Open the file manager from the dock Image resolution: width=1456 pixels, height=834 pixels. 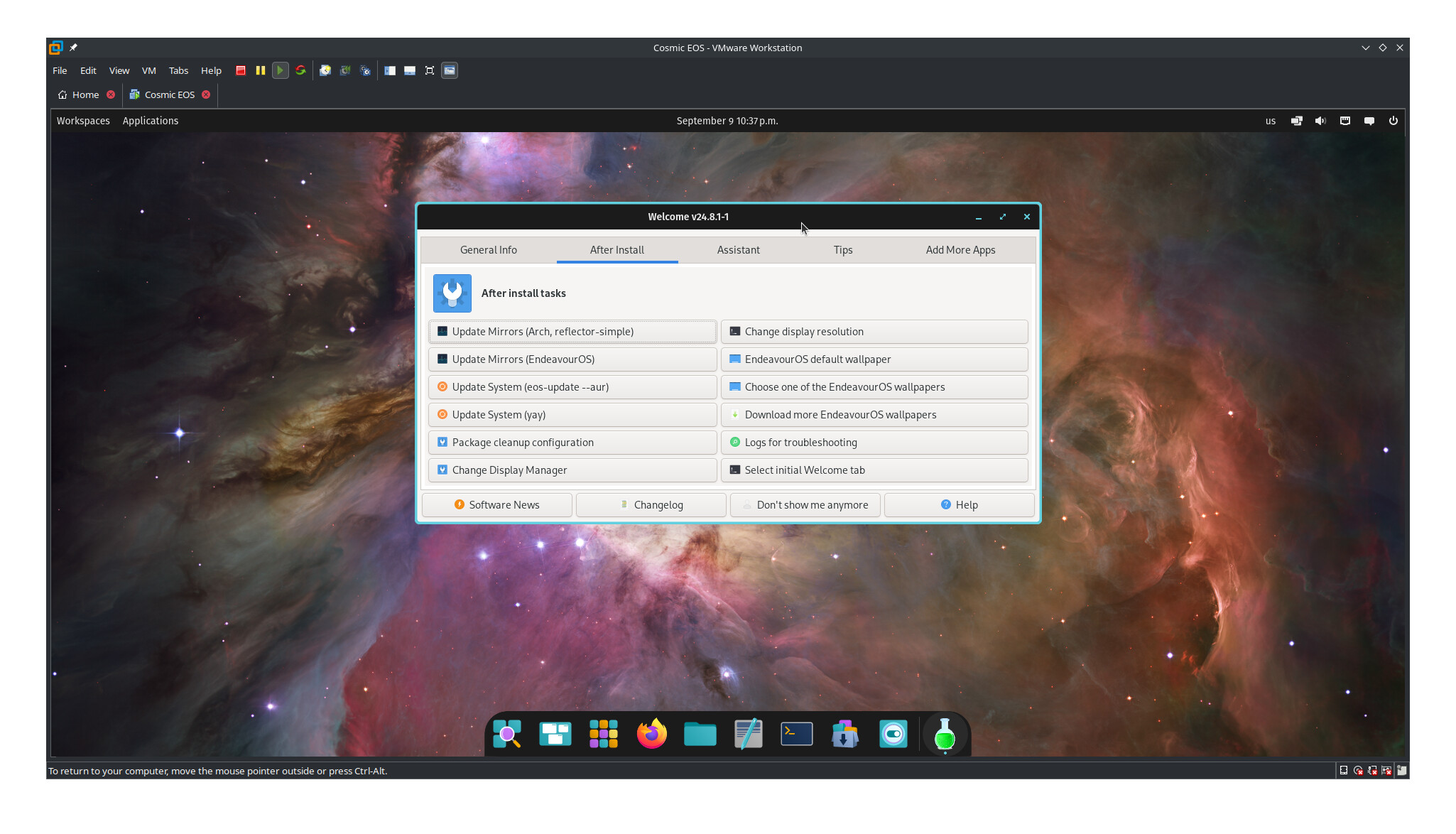click(x=700, y=734)
